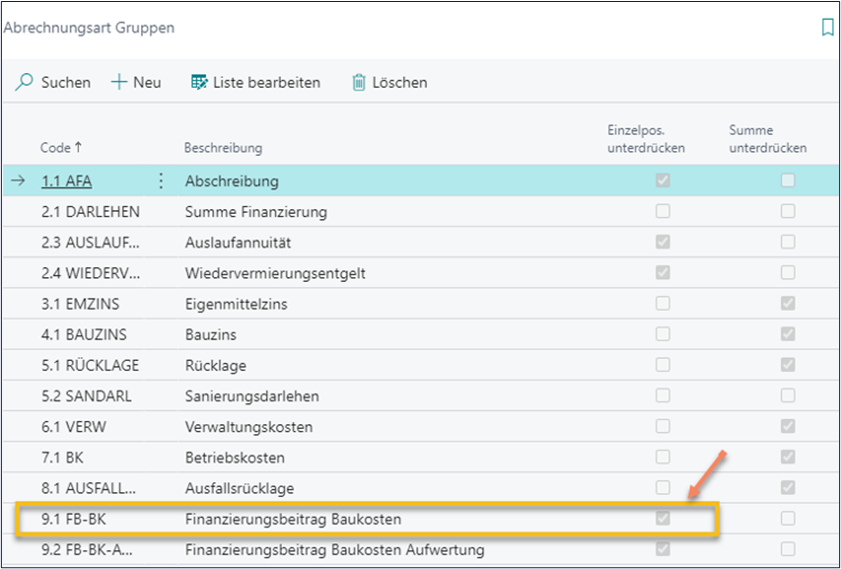This screenshot has width=841, height=569.
Task: Click the Summe Finanzierung description
Action: tap(256, 212)
